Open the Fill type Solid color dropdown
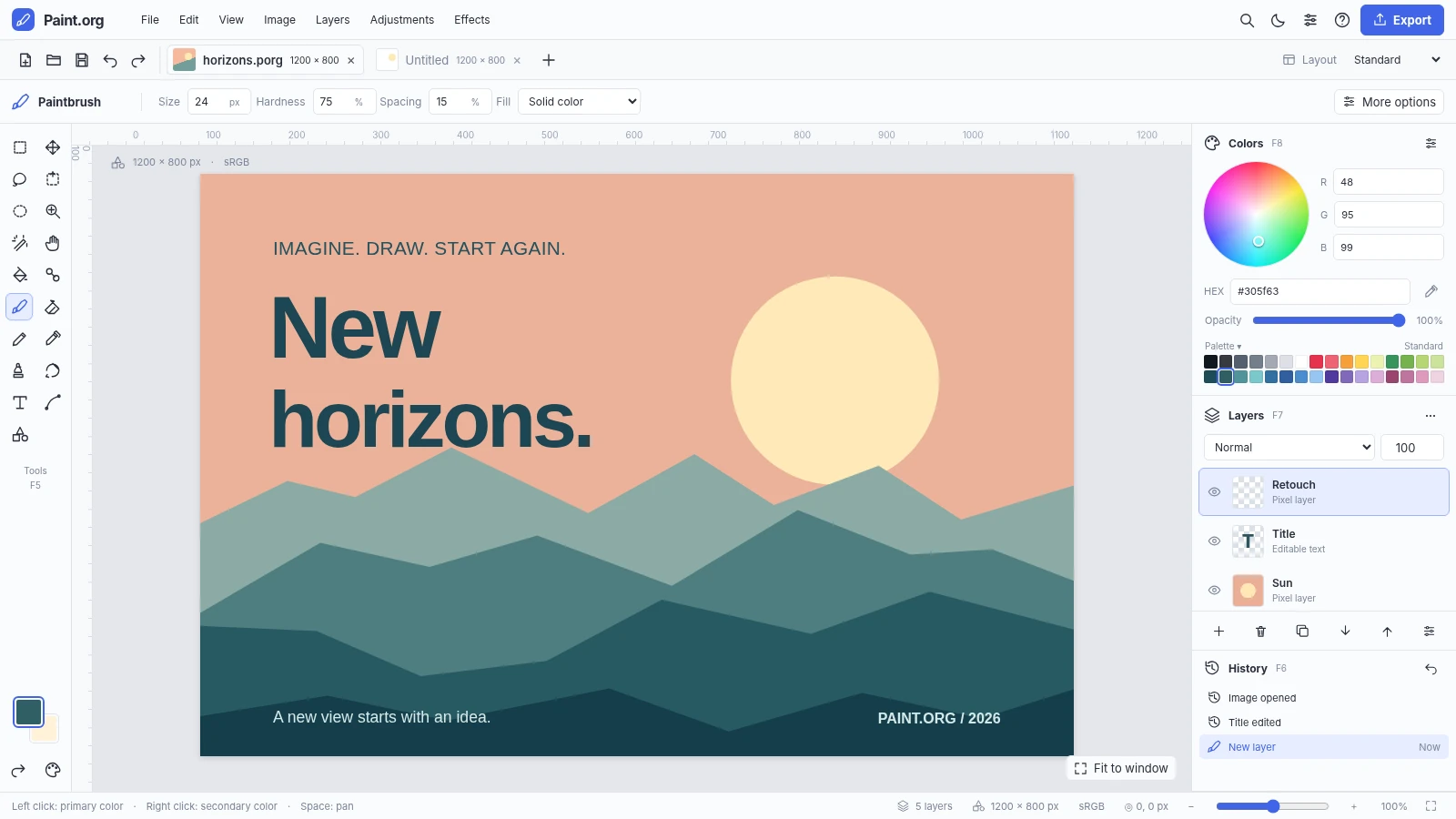Viewport: 1456px width, 819px height. [579, 102]
